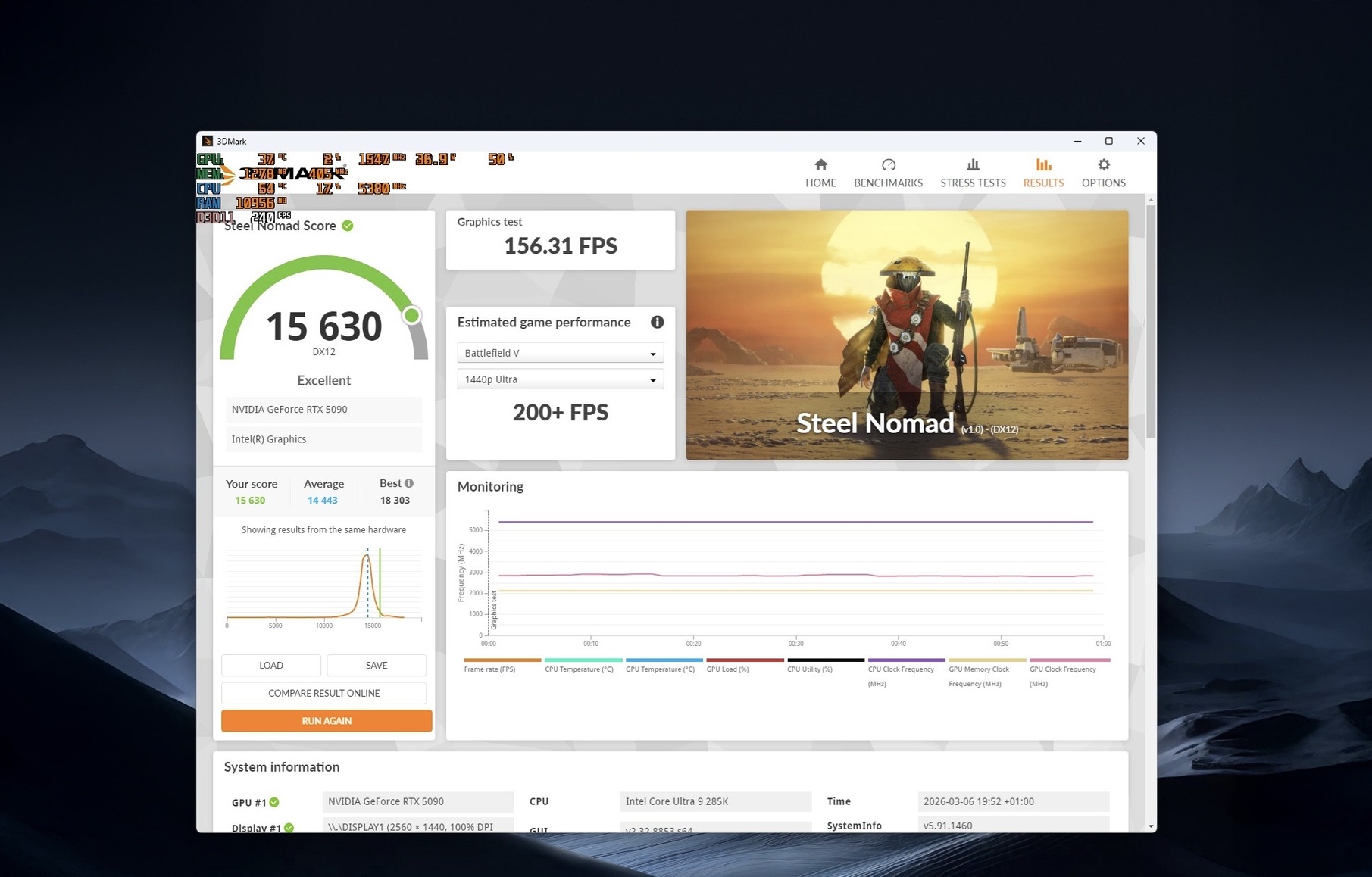Click the CPU Clock Frequency purple legend swatch

906,660
